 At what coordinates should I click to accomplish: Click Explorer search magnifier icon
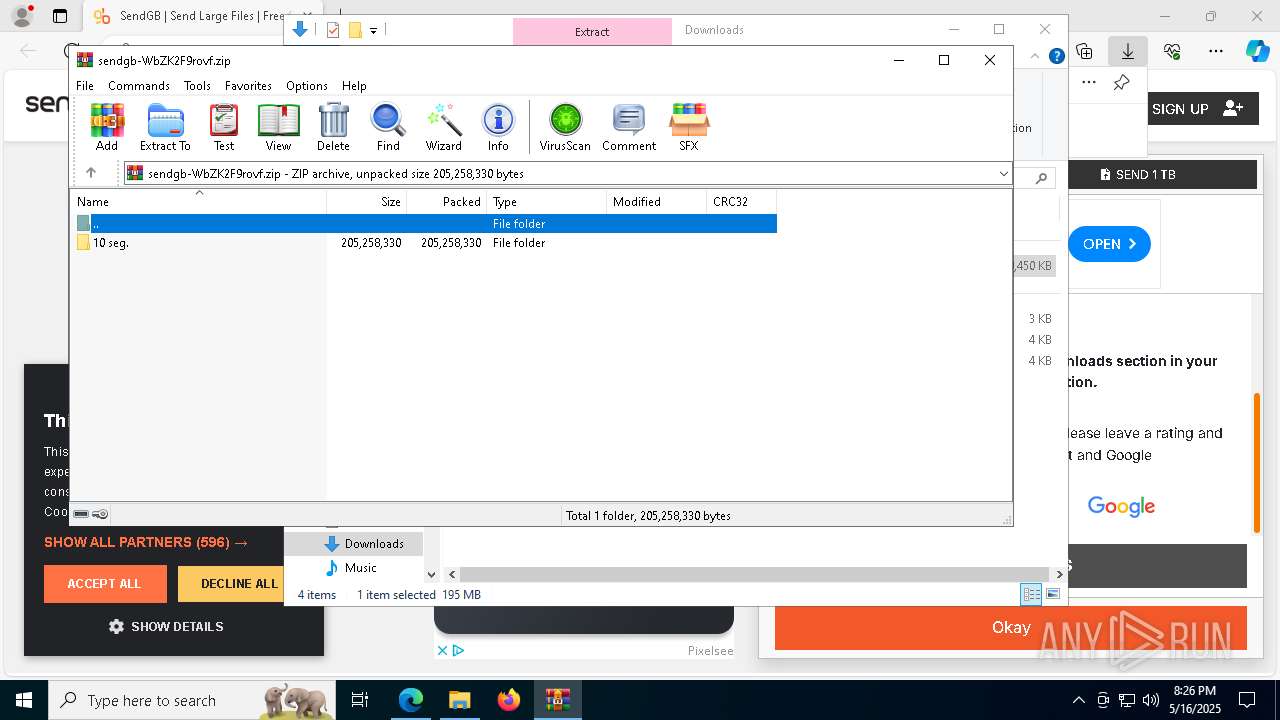point(1041,178)
